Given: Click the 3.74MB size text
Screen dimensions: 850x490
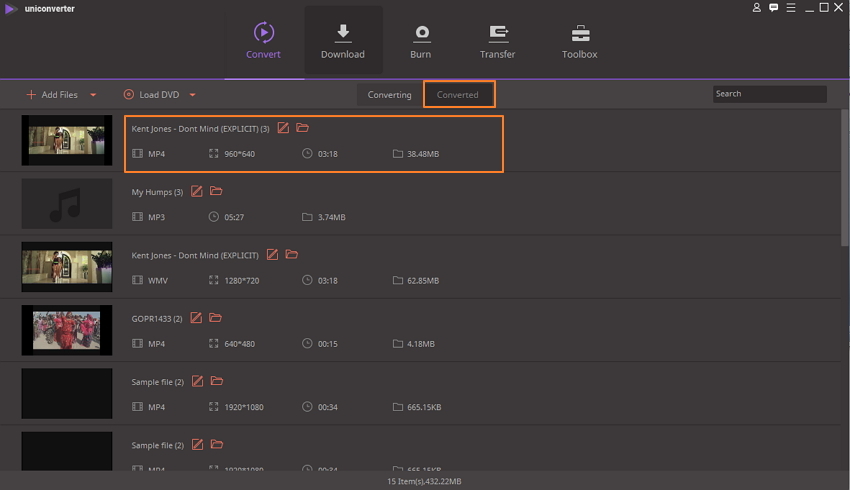Looking at the screenshot, I should coord(331,217).
